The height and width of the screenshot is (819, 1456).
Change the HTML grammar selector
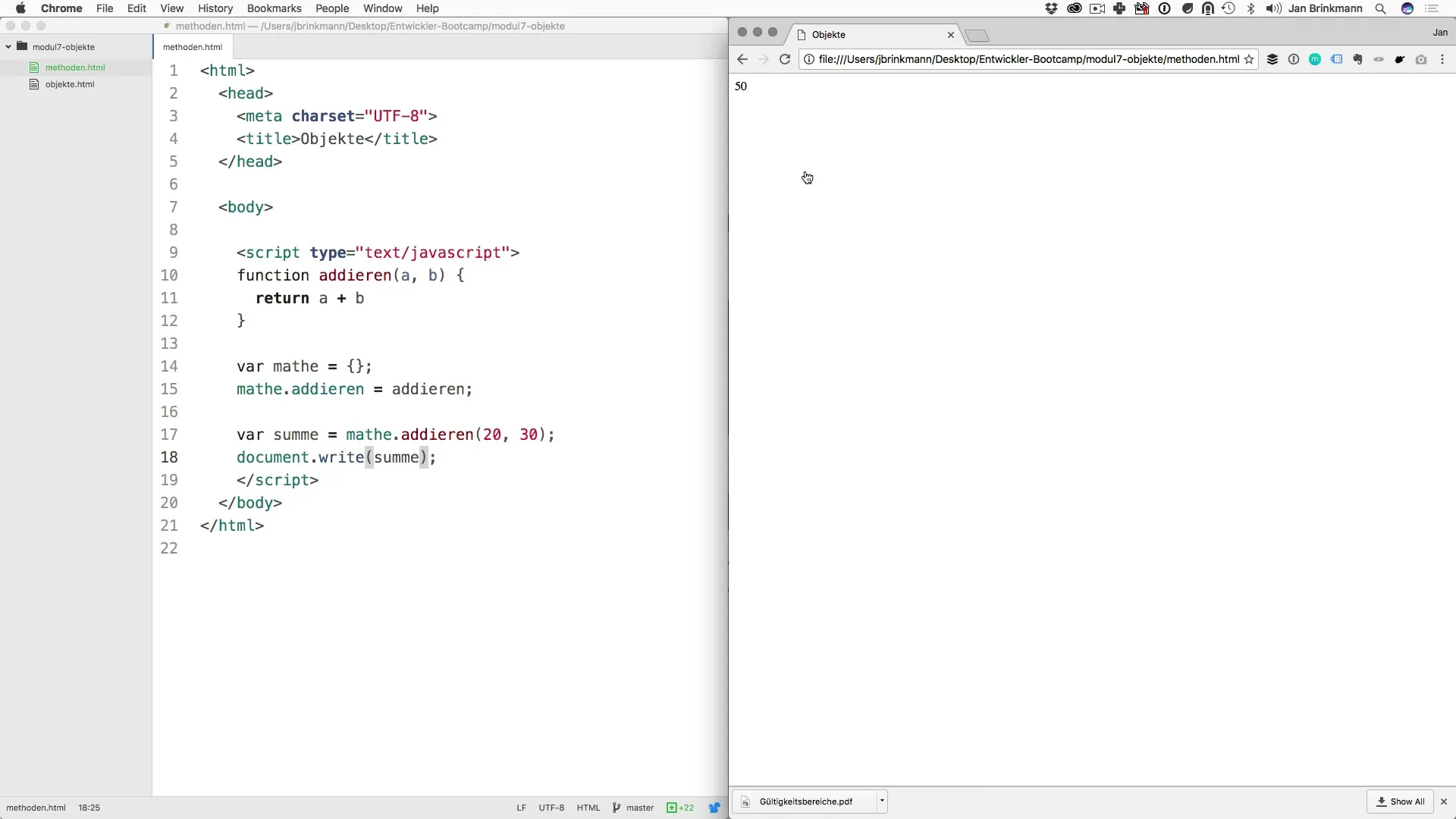tap(588, 808)
